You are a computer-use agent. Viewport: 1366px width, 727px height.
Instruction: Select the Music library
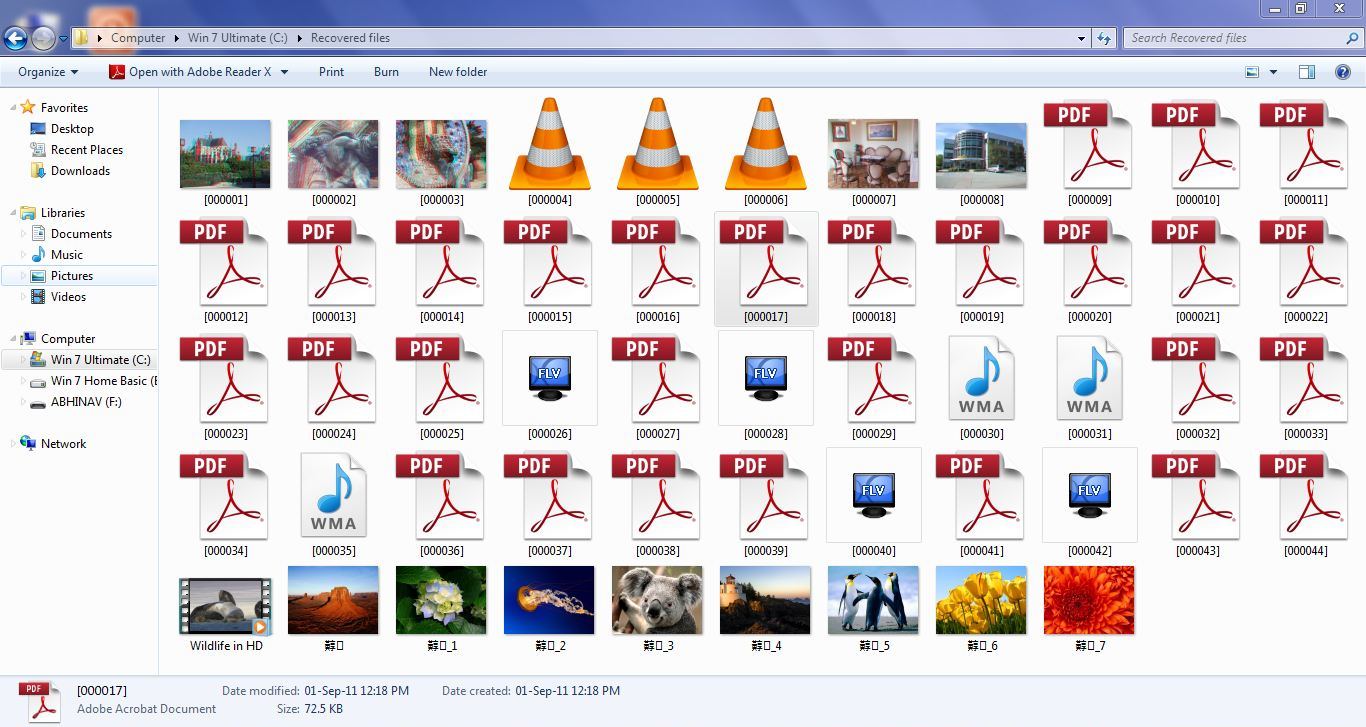point(67,254)
